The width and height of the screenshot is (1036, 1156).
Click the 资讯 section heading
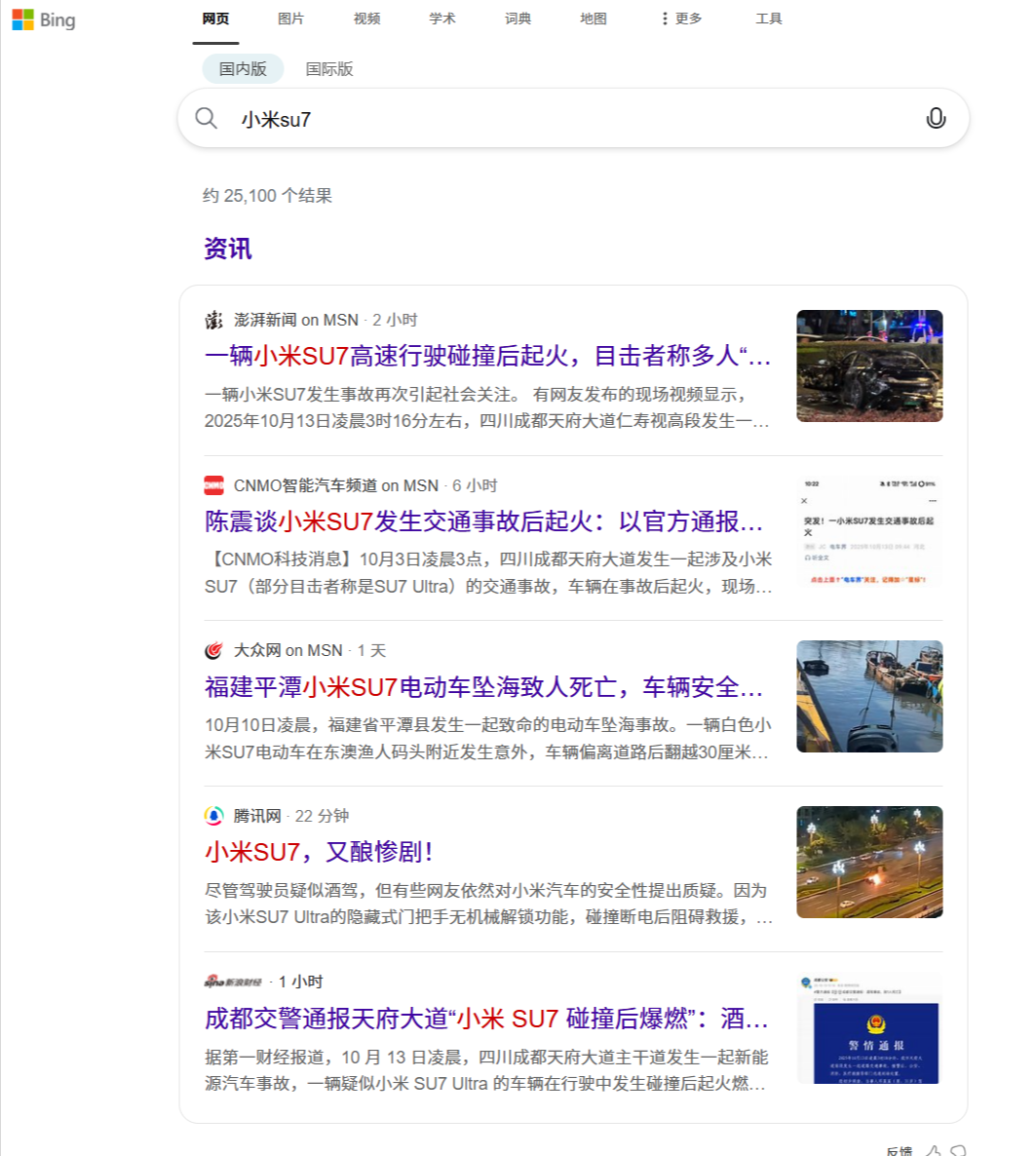coord(228,249)
